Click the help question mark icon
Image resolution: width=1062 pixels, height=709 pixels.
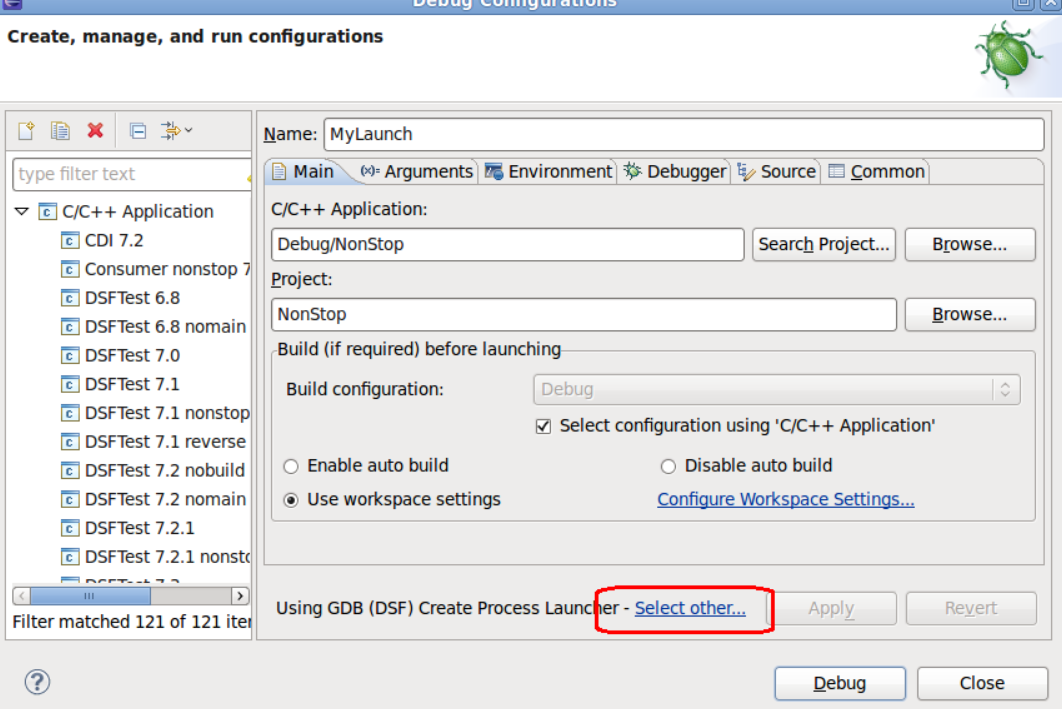37,681
